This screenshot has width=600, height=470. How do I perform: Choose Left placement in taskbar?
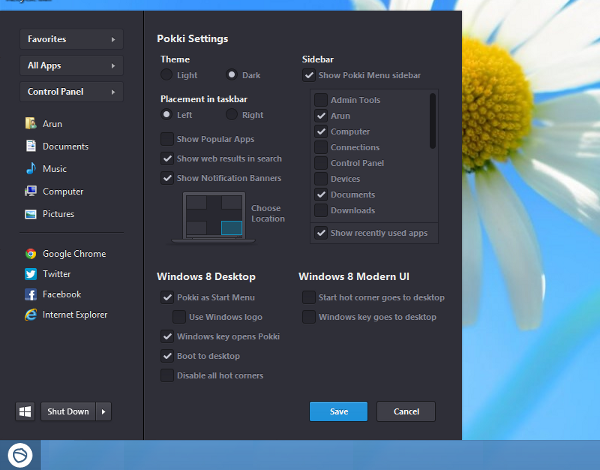point(166,114)
